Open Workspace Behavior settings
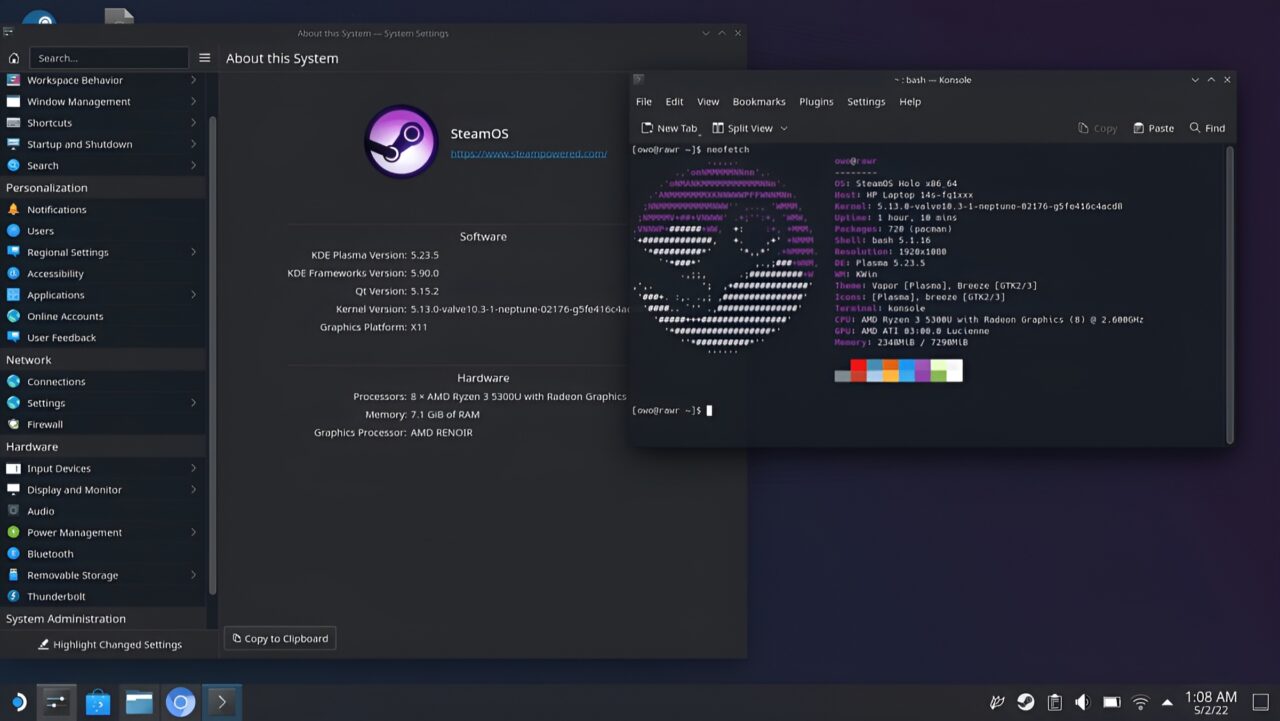This screenshot has height=721, width=1280. point(102,80)
